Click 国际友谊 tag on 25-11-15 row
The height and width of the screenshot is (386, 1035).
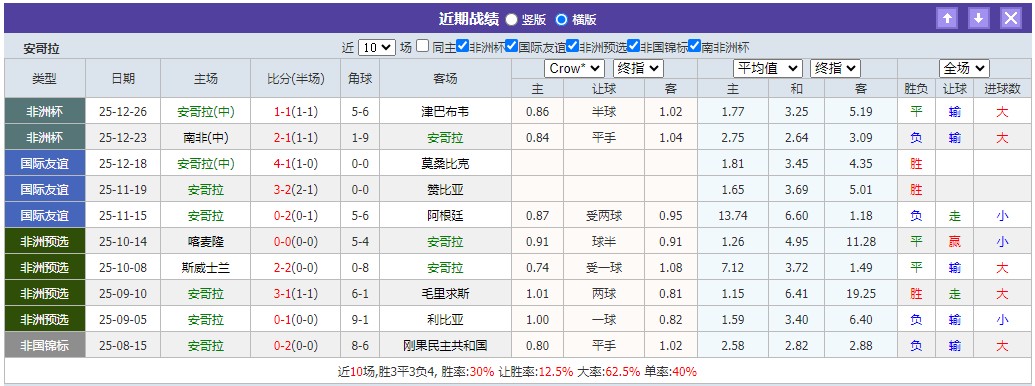(45, 216)
